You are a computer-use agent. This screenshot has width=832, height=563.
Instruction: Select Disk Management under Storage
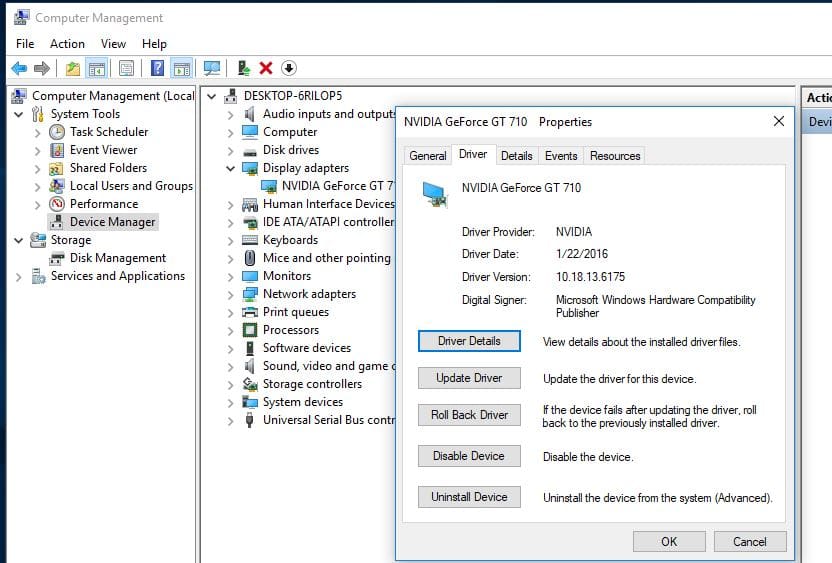(x=118, y=258)
